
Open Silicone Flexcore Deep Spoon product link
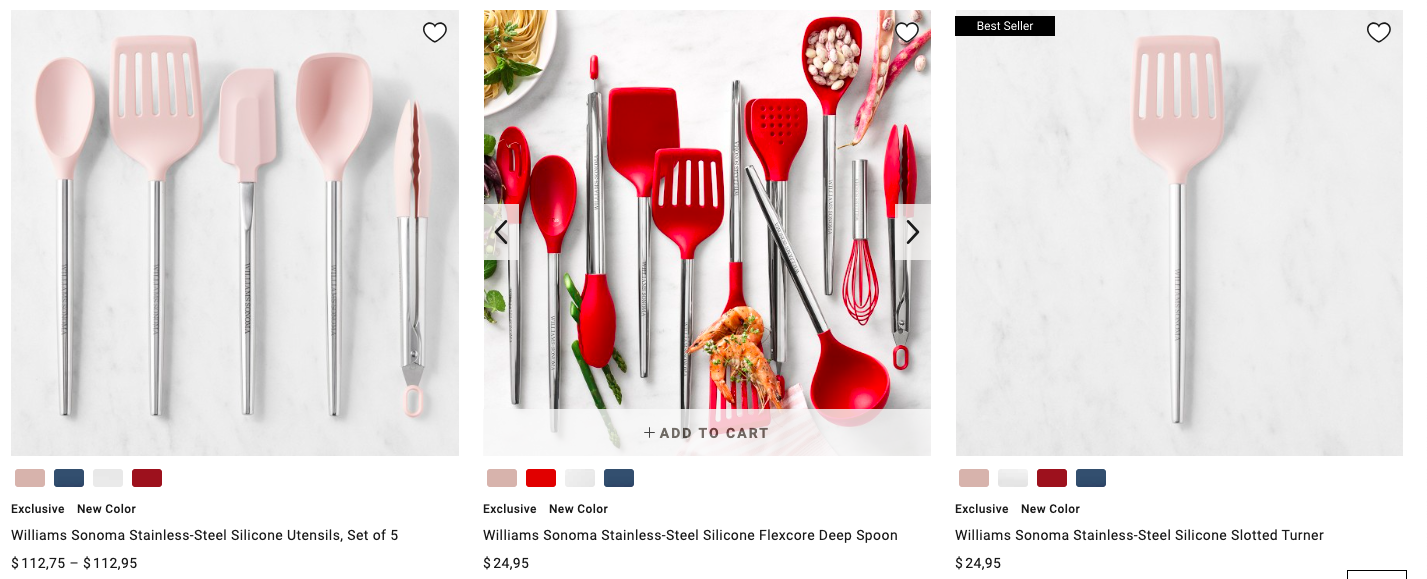pos(690,535)
